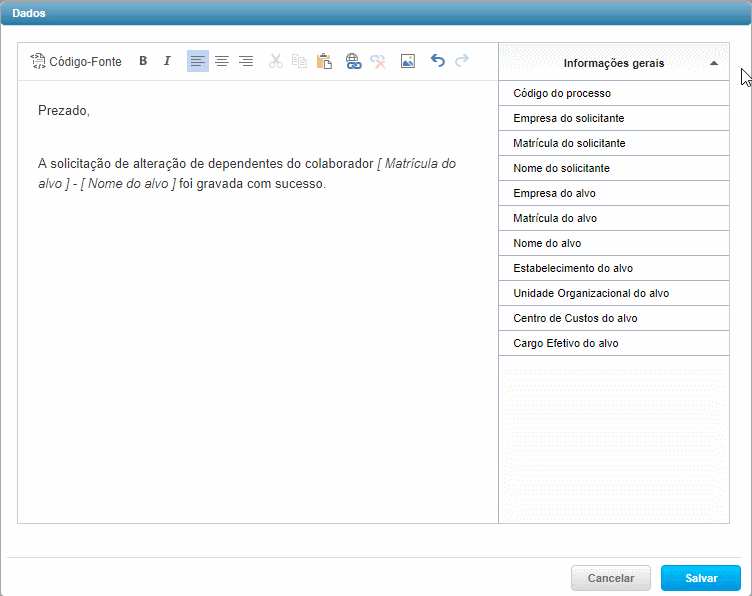Screen dimensions: 752x596
Task: Undo the last edit
Action: point(438,61)
